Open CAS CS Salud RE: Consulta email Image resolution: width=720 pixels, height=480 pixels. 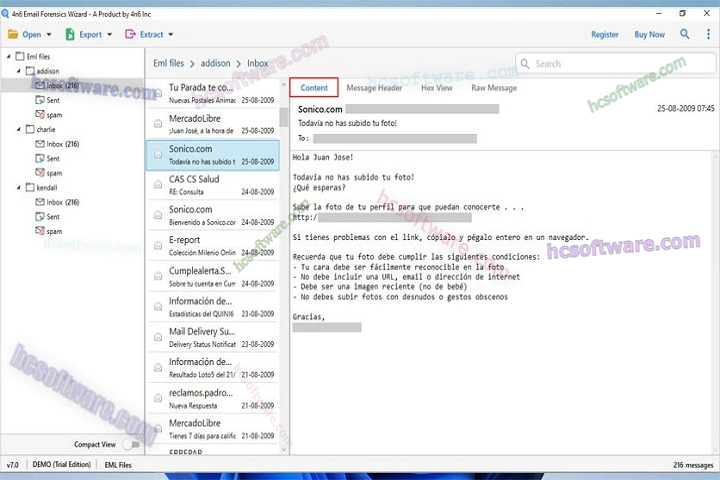click(213, 185)
